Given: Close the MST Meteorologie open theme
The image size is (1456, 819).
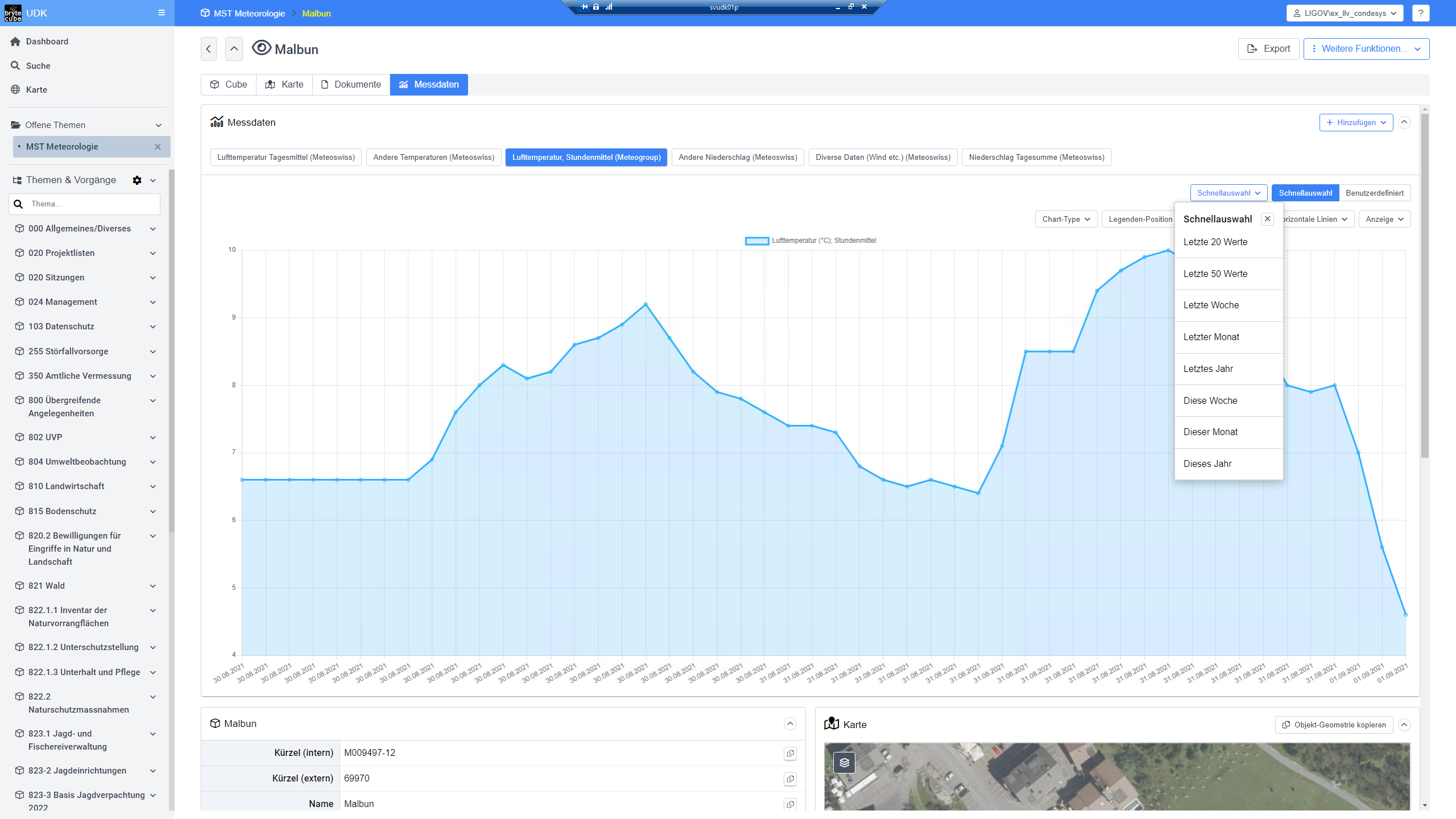Looking at the screenshot, I should [x=158, y=147].
